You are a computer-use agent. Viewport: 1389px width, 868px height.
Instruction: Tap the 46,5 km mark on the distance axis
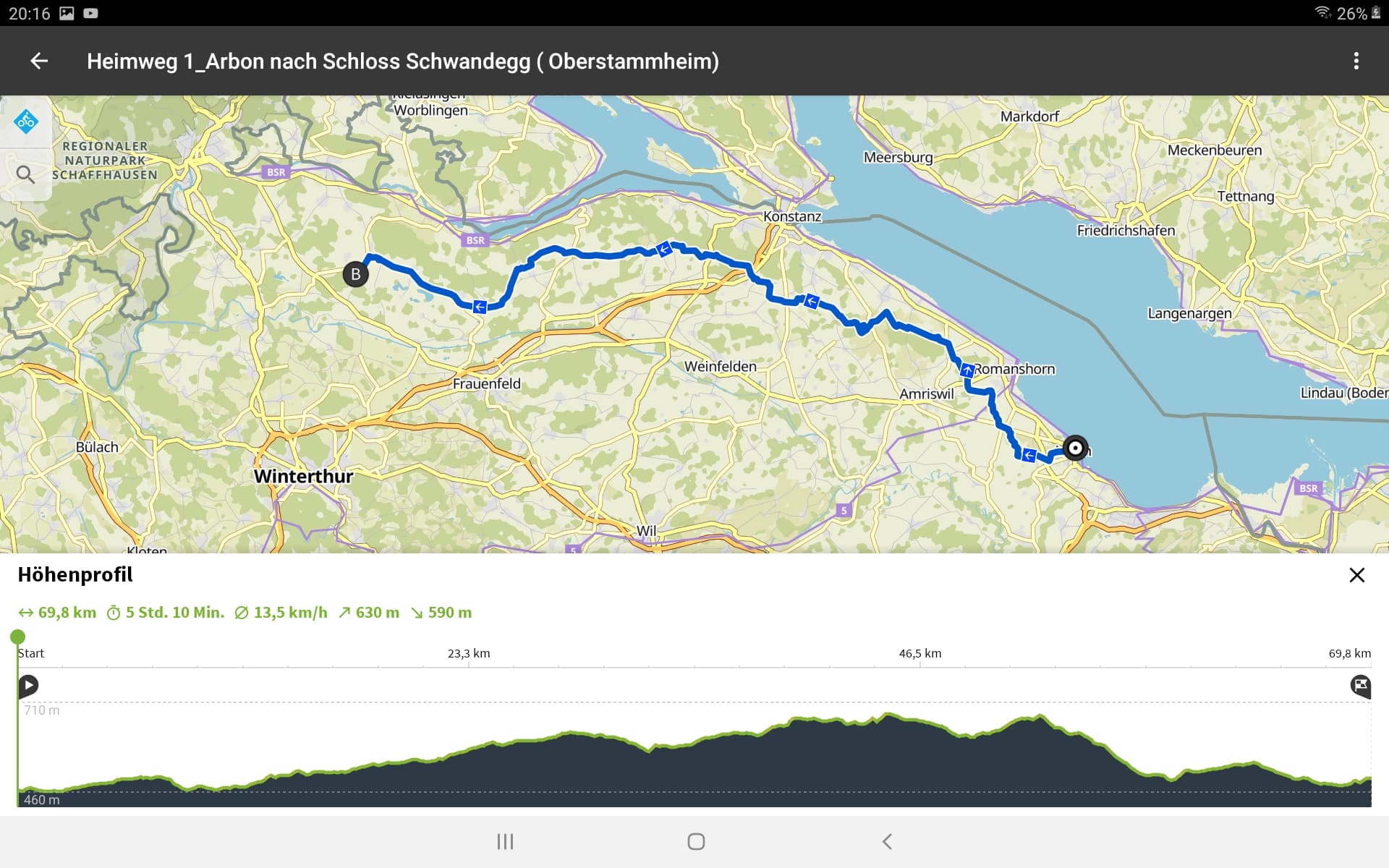point(920,654)
